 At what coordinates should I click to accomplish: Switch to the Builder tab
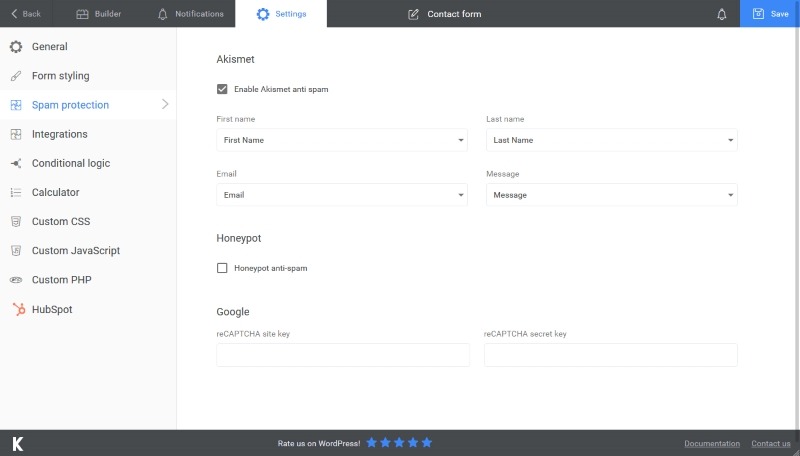pos(100,14)
